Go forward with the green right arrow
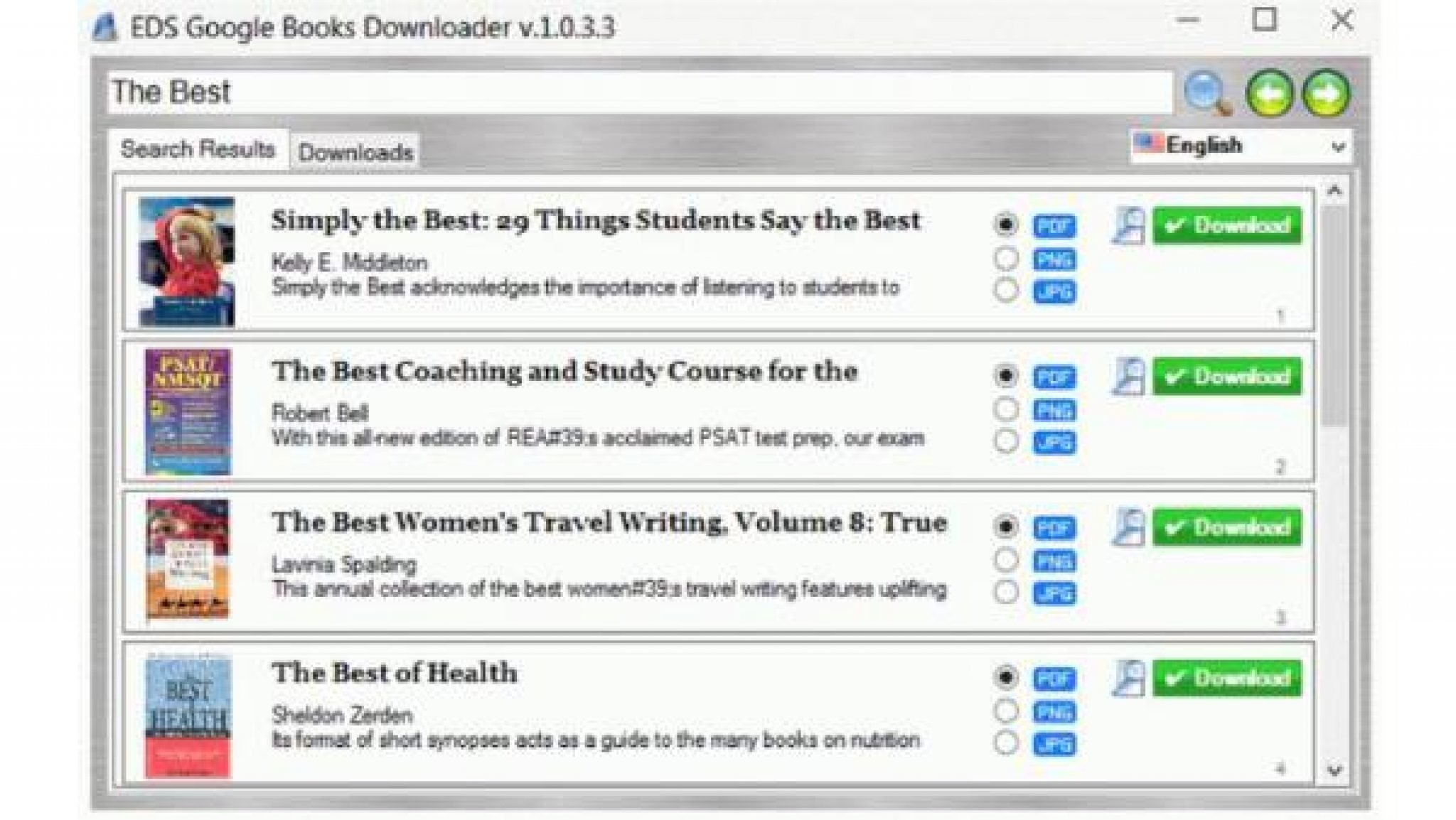 pyautogui.click(x=1326, y=93)
